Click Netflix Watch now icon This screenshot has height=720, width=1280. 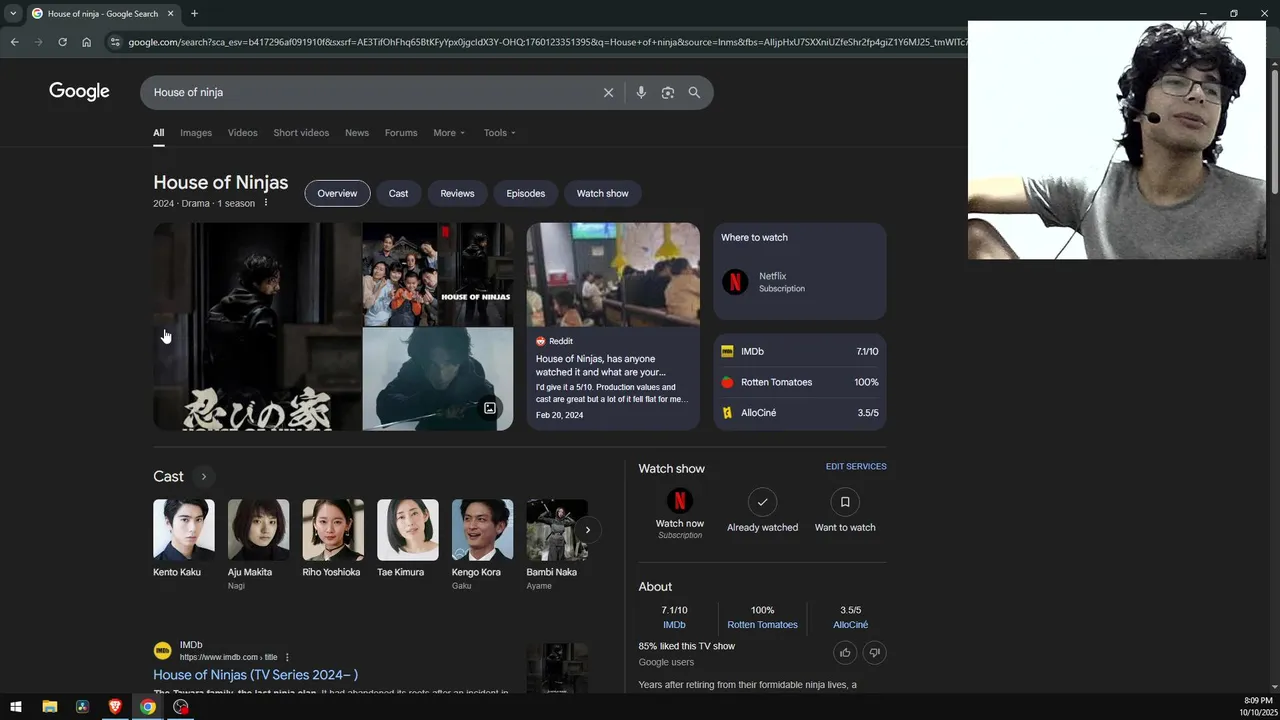680,501
